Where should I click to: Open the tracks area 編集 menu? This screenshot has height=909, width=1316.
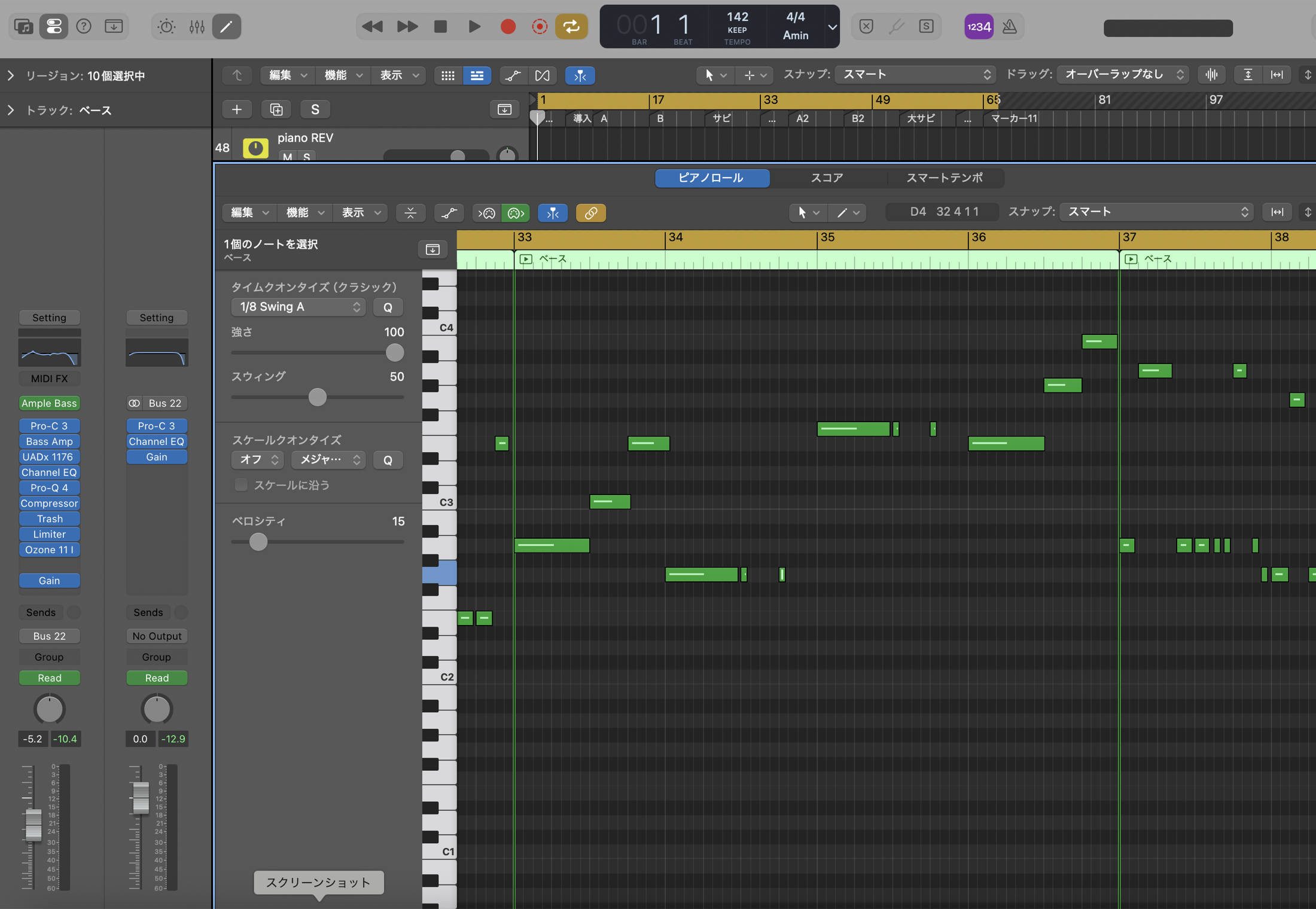pos(287,75)
